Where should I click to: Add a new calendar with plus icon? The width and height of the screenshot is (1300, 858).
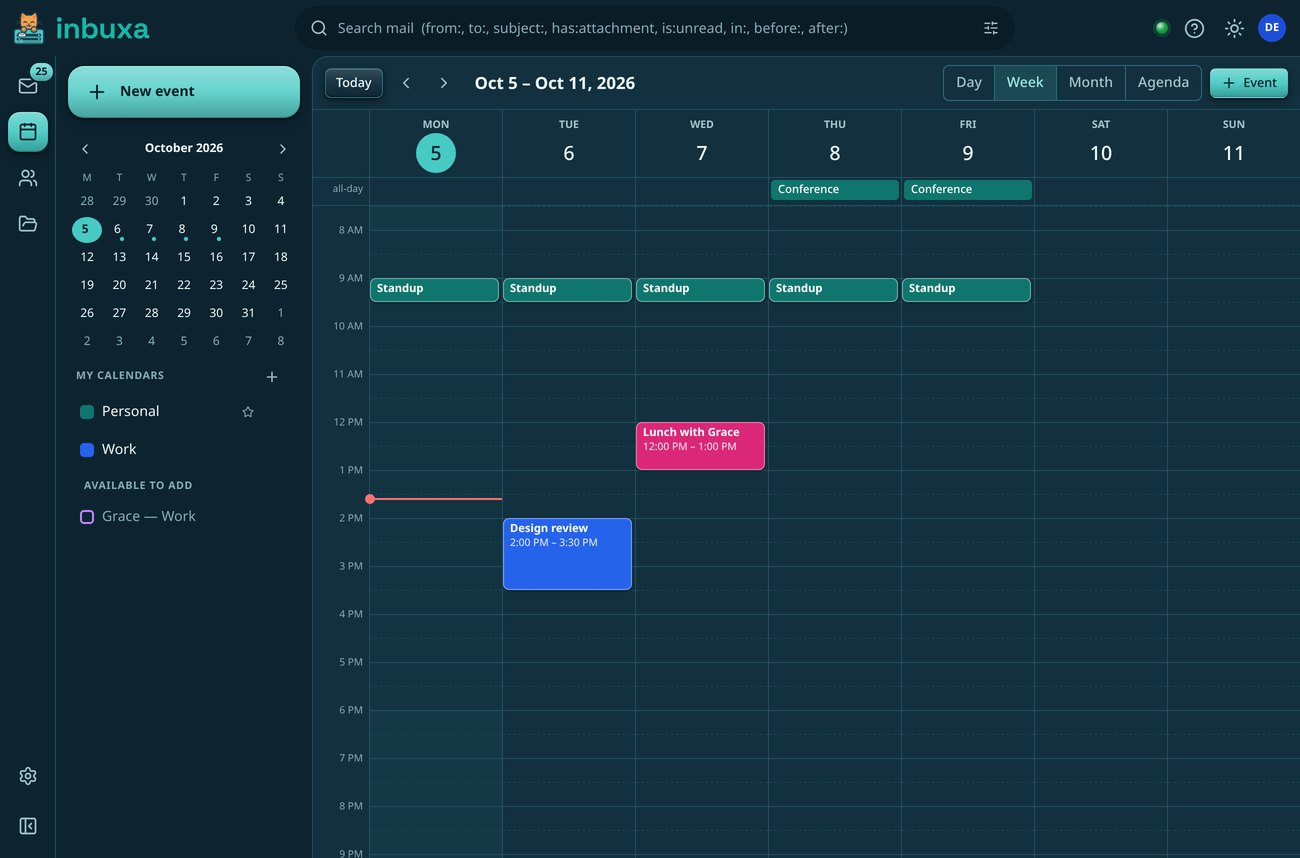click(272, 377)
